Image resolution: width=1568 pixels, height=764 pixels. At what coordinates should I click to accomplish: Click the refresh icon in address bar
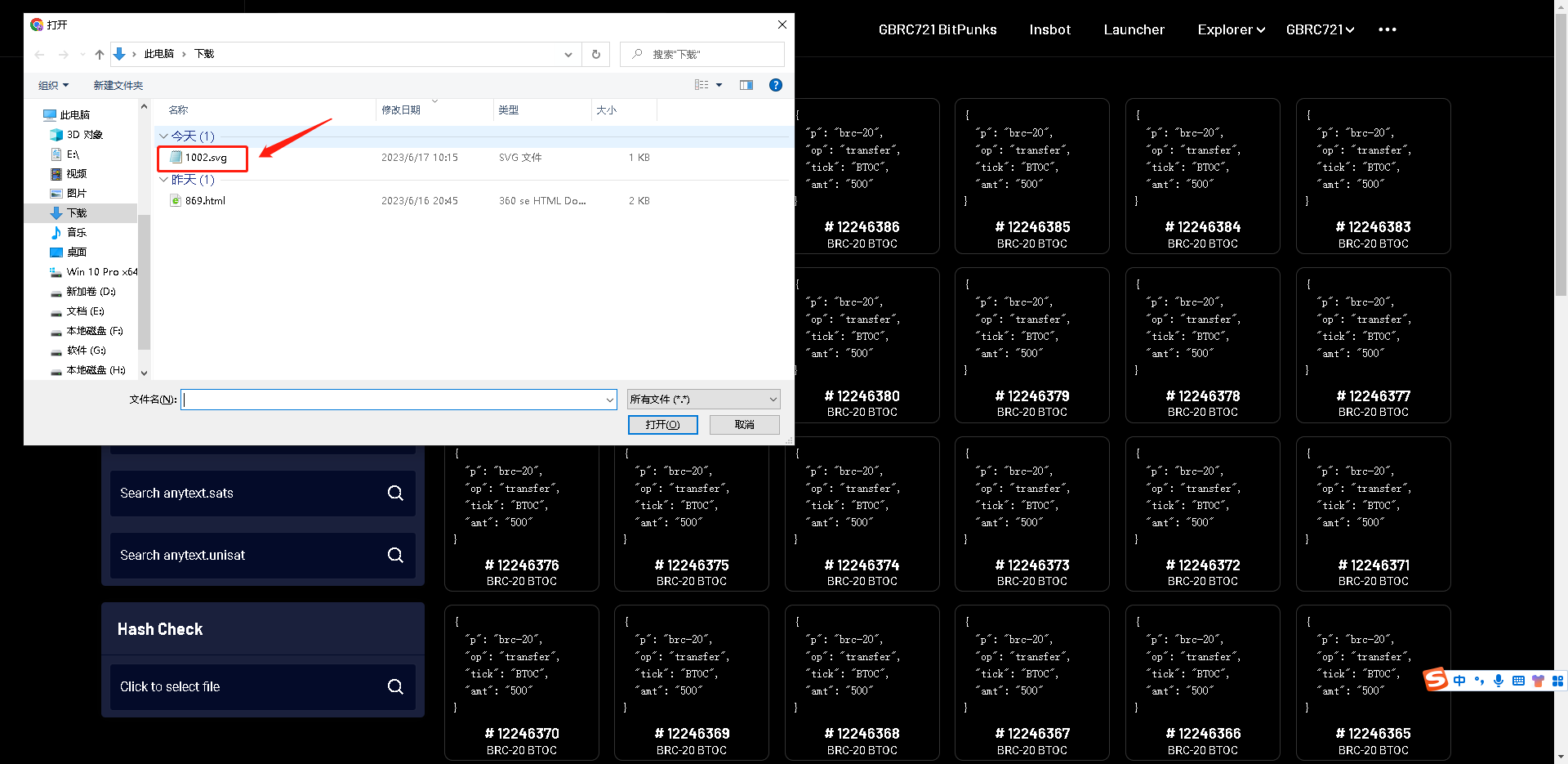pos(596,55)
